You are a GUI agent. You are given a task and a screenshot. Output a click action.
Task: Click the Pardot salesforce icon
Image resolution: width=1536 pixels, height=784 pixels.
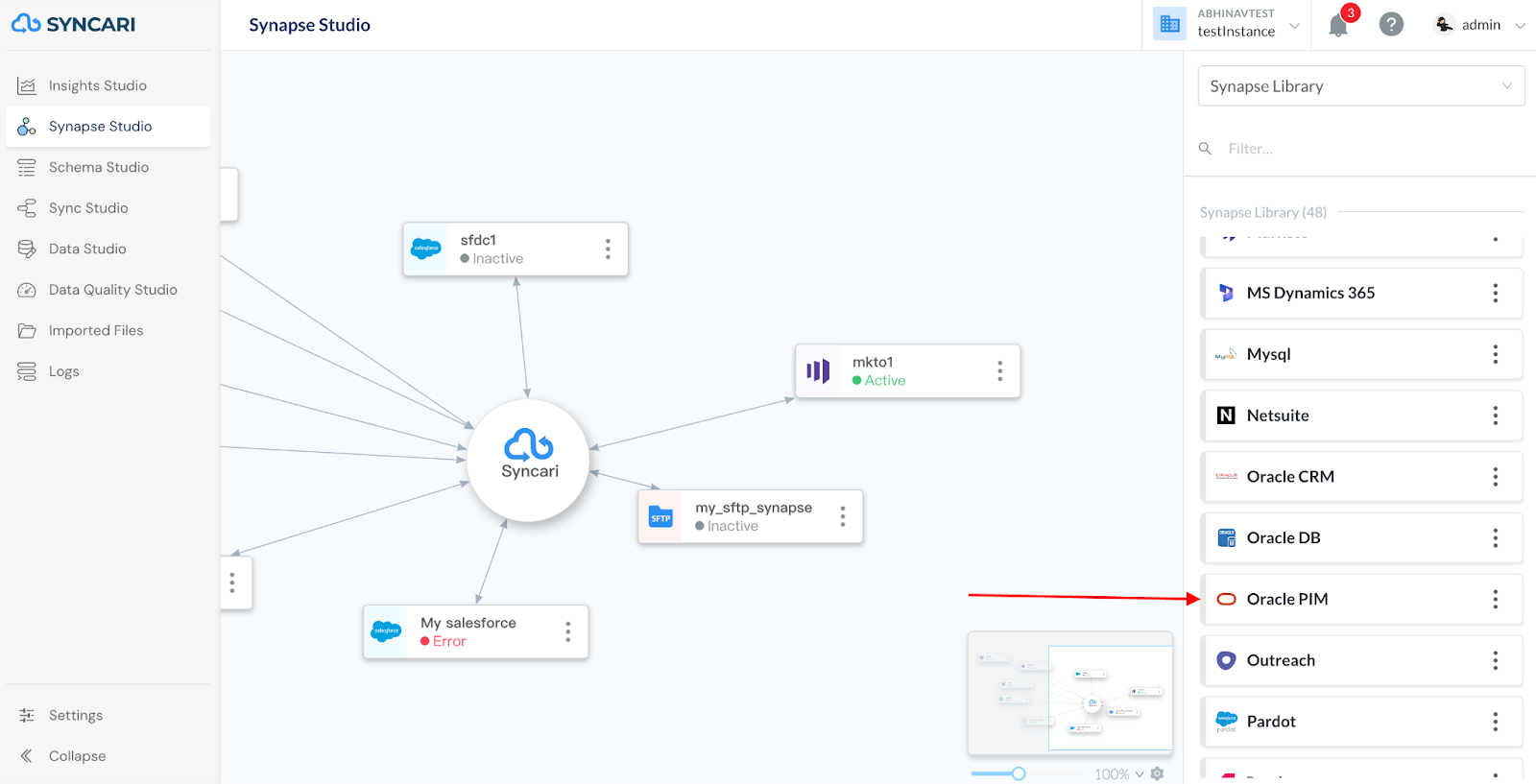1226,722
